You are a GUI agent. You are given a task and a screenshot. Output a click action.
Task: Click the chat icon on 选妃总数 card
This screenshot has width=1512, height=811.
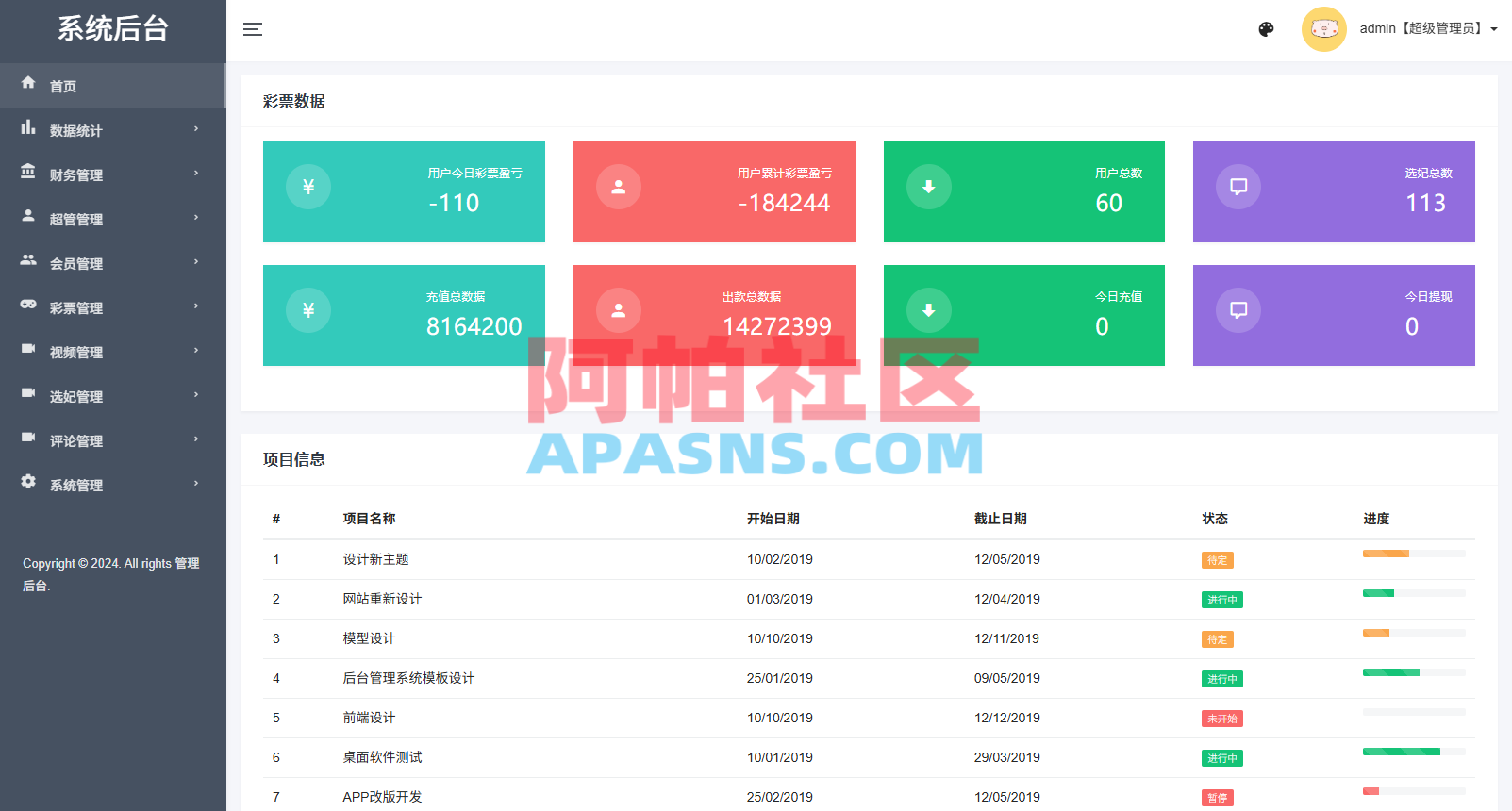pyautogui.click(x=1238, y=187)
